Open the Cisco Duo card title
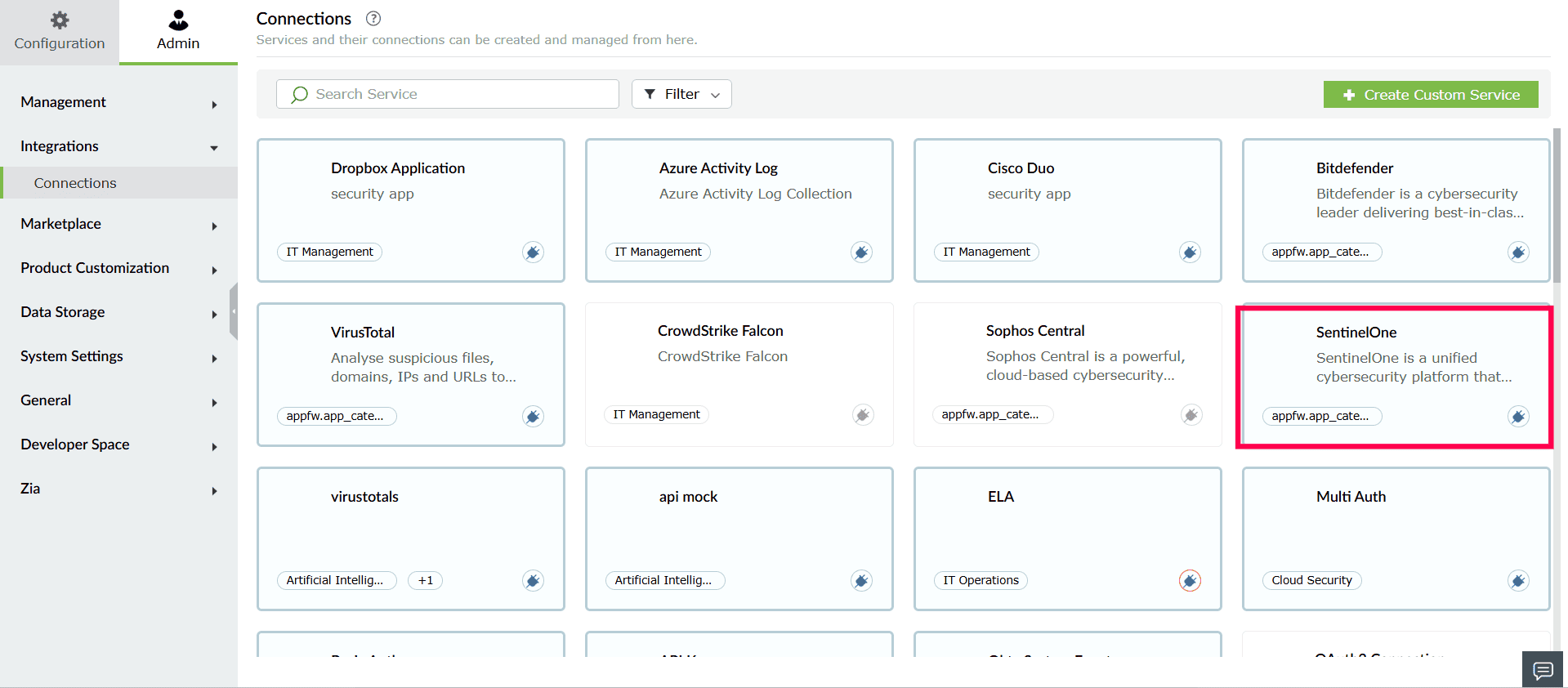The height and width of the screenshot is (688, 1568). coord(1021,168)
